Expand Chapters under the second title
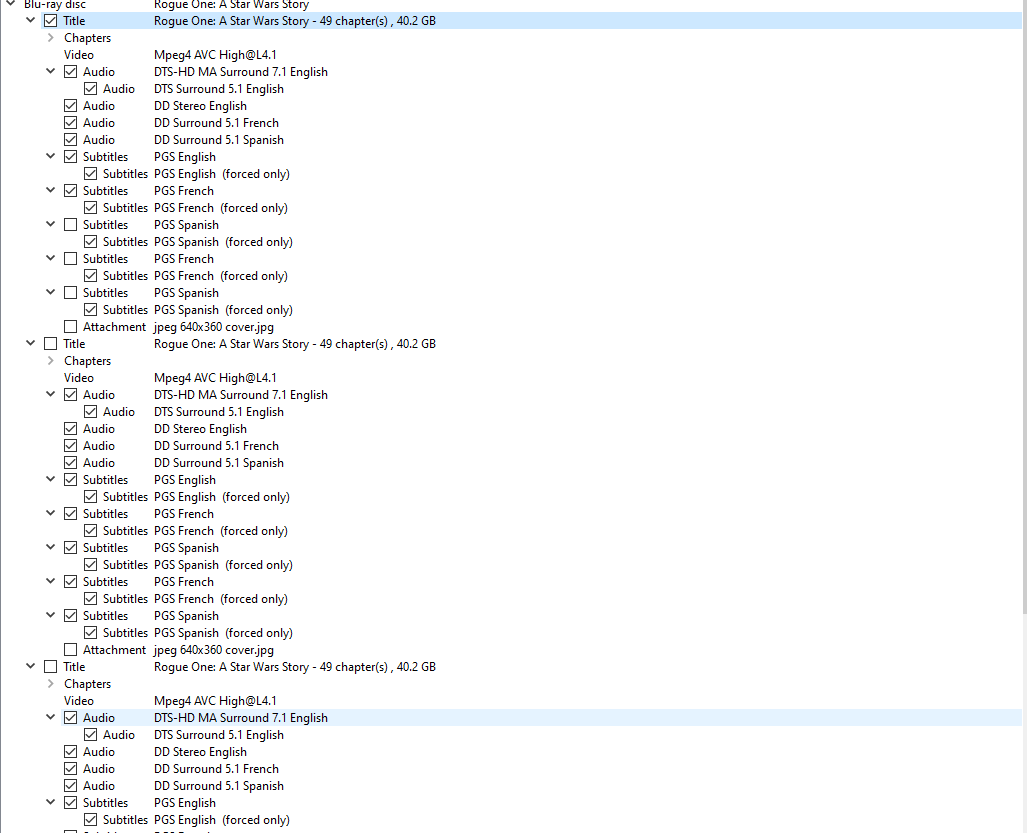The height and width of the screenshot is (833, 1027). tap(50, 361)
